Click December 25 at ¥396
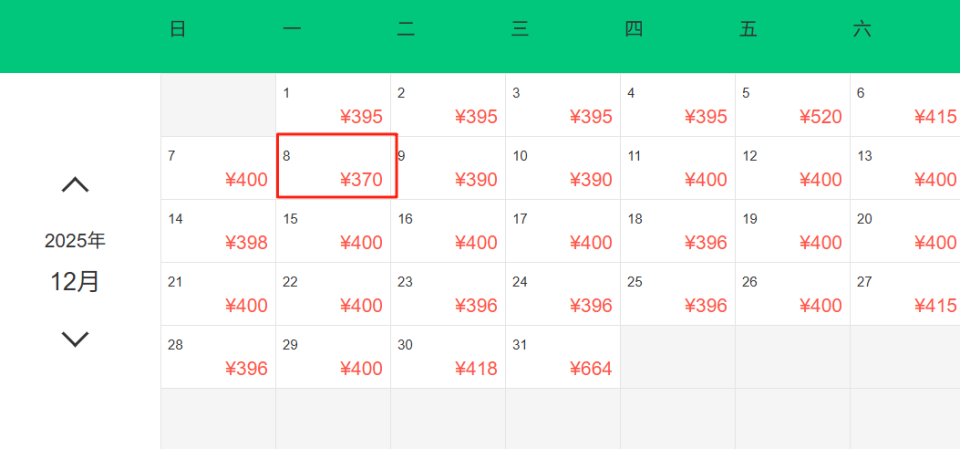 click(677, 294)
